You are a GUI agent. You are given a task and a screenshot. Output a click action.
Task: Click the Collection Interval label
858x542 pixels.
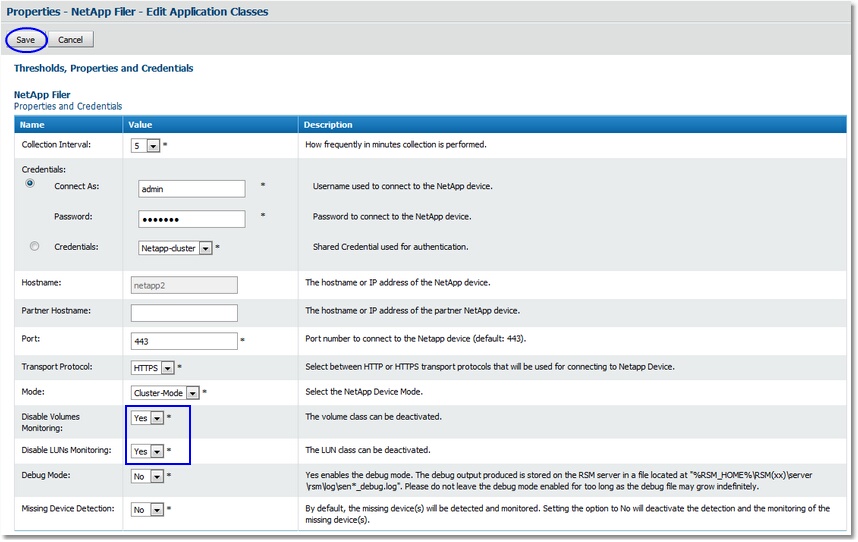tap(56, 144)
